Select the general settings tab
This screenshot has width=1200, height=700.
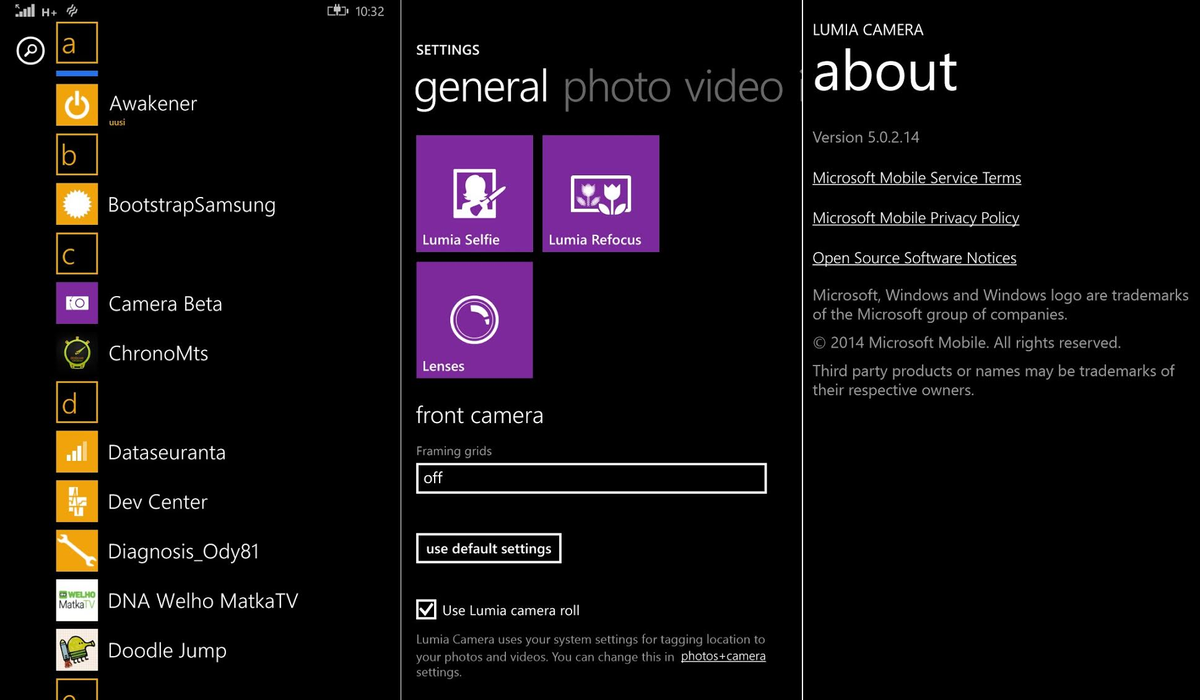[481, 88]
